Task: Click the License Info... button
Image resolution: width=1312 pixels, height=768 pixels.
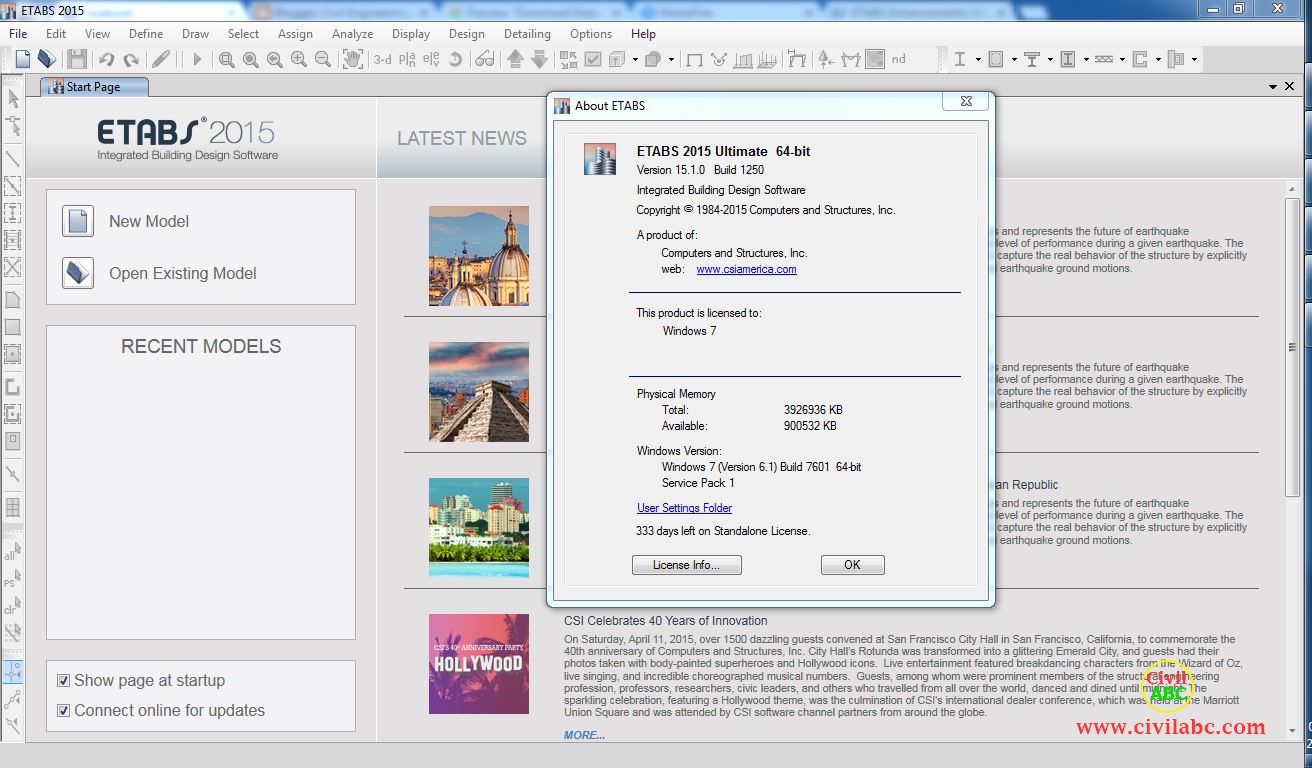Action: tap(686, 565)
